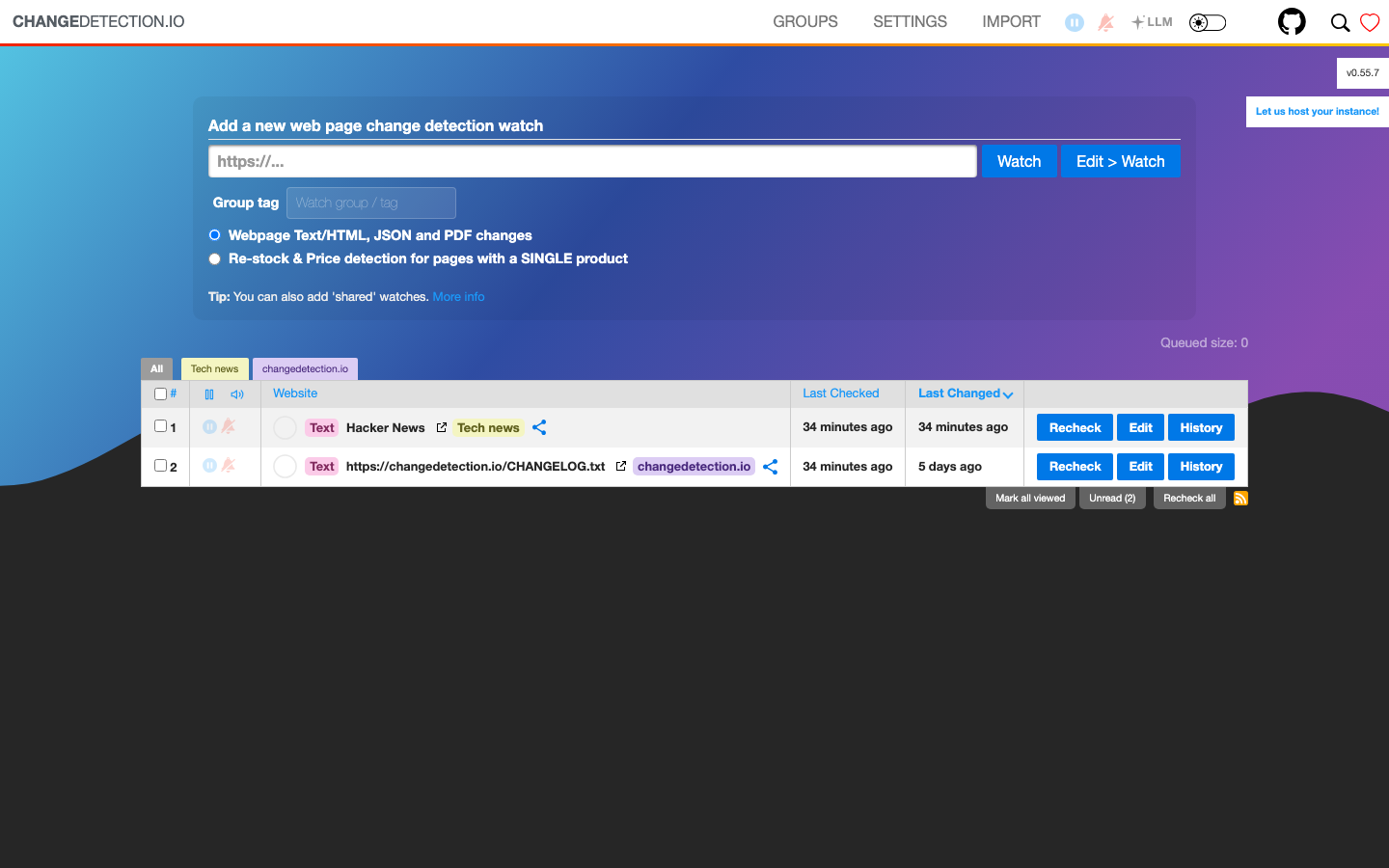Share the CHANGELOG.txt watch

(x=770, y=467)
